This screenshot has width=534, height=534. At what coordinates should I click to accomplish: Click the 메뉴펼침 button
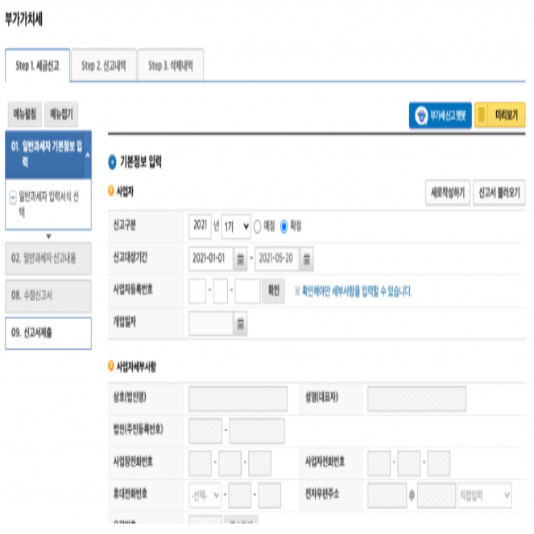25,114
